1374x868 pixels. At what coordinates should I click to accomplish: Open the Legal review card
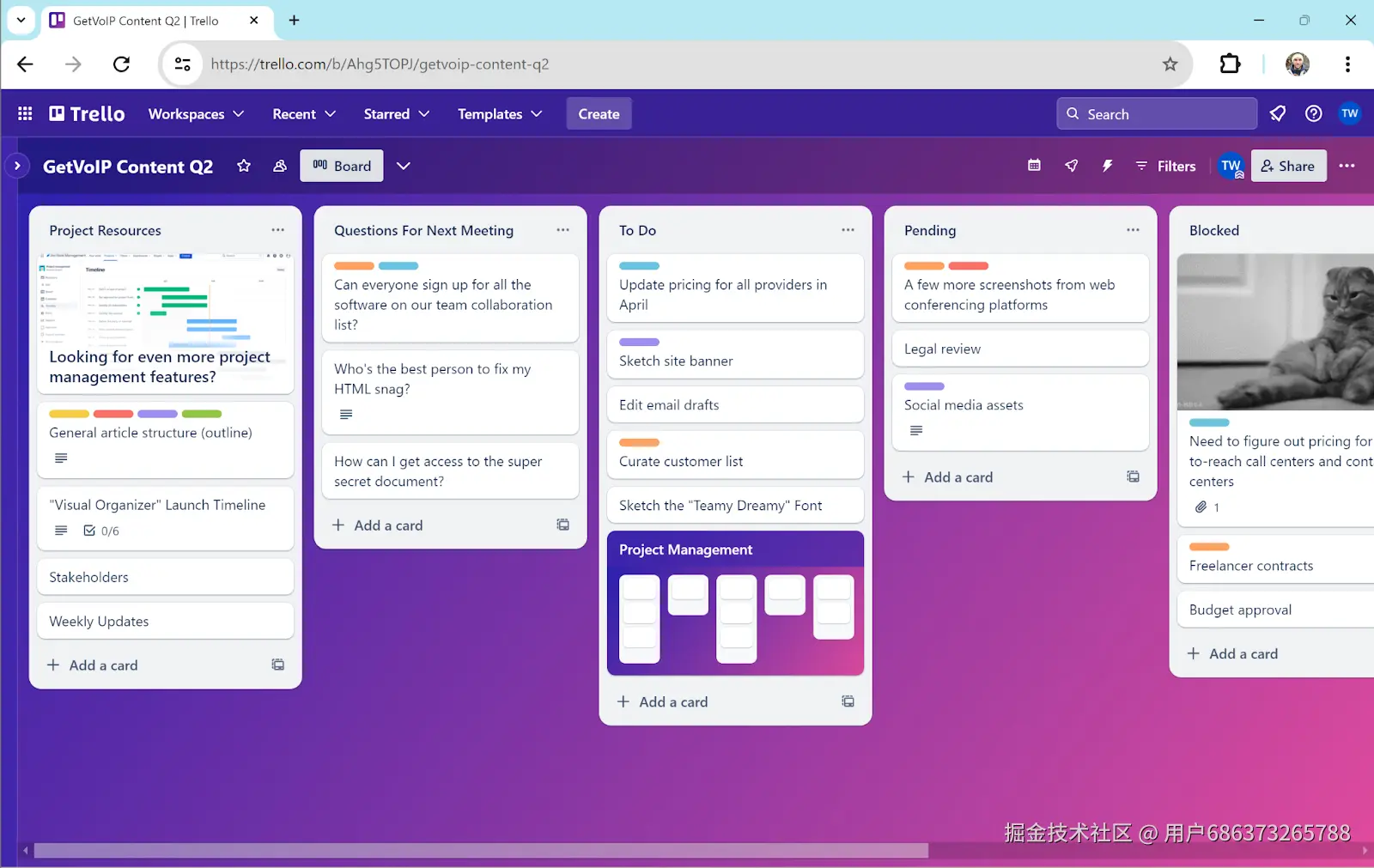[x=1020, y=349]
